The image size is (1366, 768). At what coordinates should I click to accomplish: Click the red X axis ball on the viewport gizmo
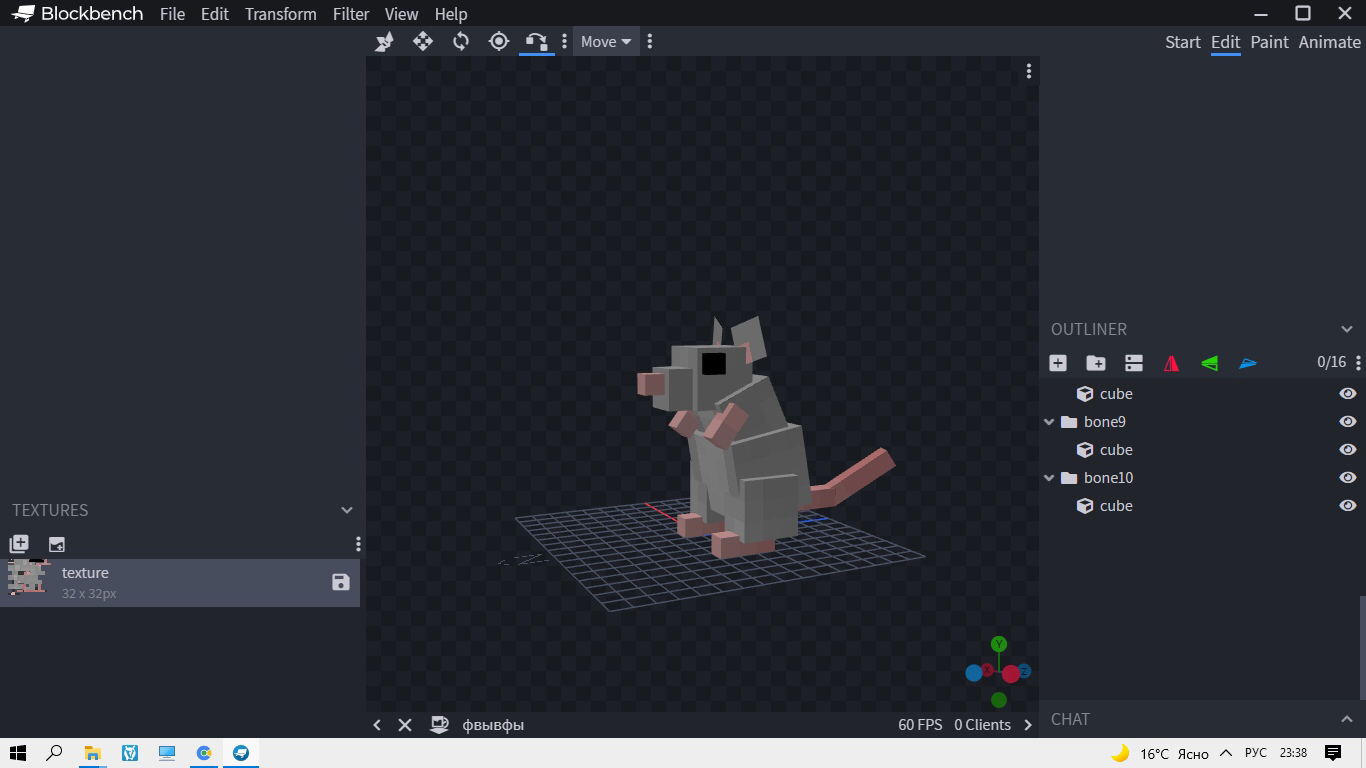pos(1011,674)
